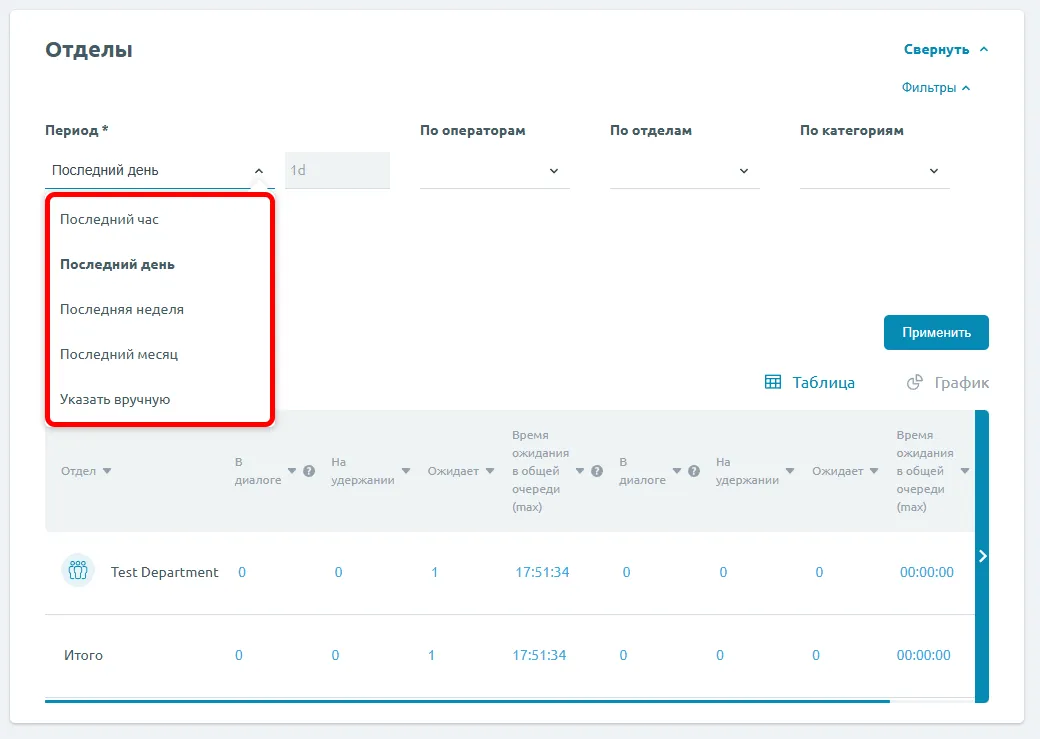The height and width of the screenshot is (739, 1040).
Task: Click the white arrow on the blue side bar
Action: click(x=982, y=556)
